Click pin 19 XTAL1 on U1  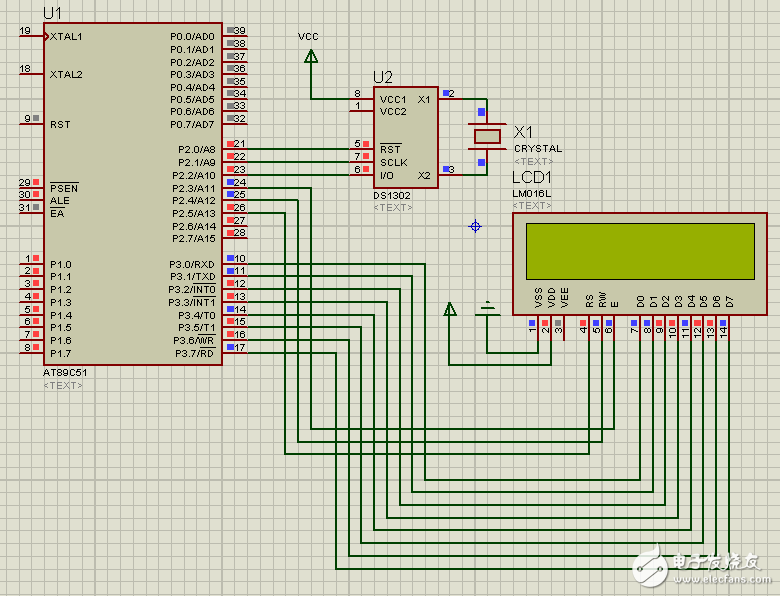pyautogui.click(x=32, y=36)
